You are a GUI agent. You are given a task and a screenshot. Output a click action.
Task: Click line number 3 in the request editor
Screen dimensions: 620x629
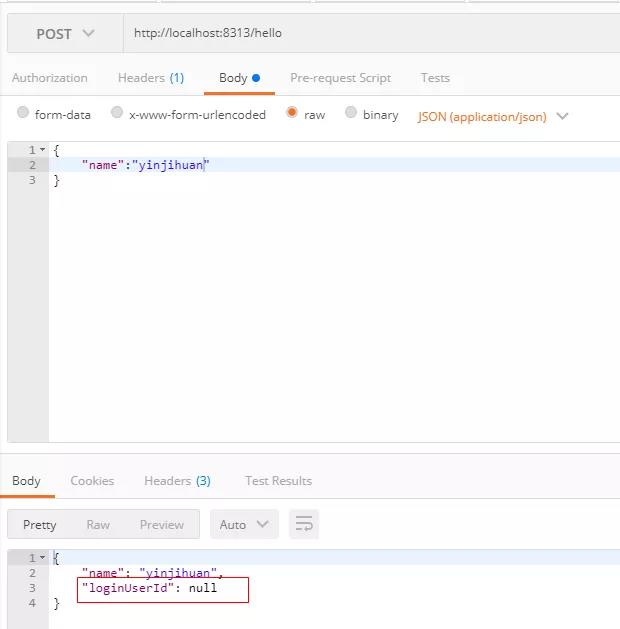click(x=32, y=180)
